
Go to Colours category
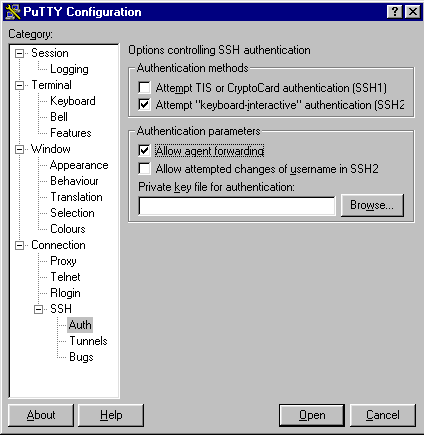[x=68, y=229]
